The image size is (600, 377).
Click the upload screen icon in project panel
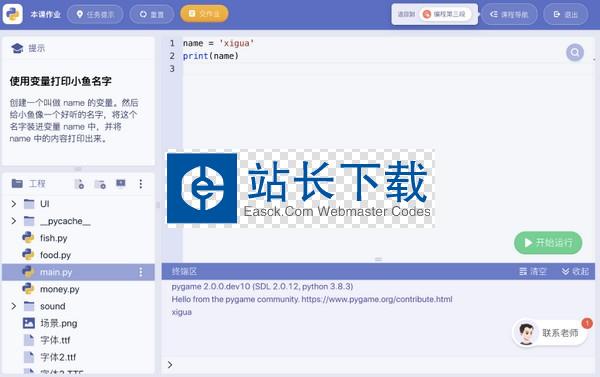pos(121,184)
